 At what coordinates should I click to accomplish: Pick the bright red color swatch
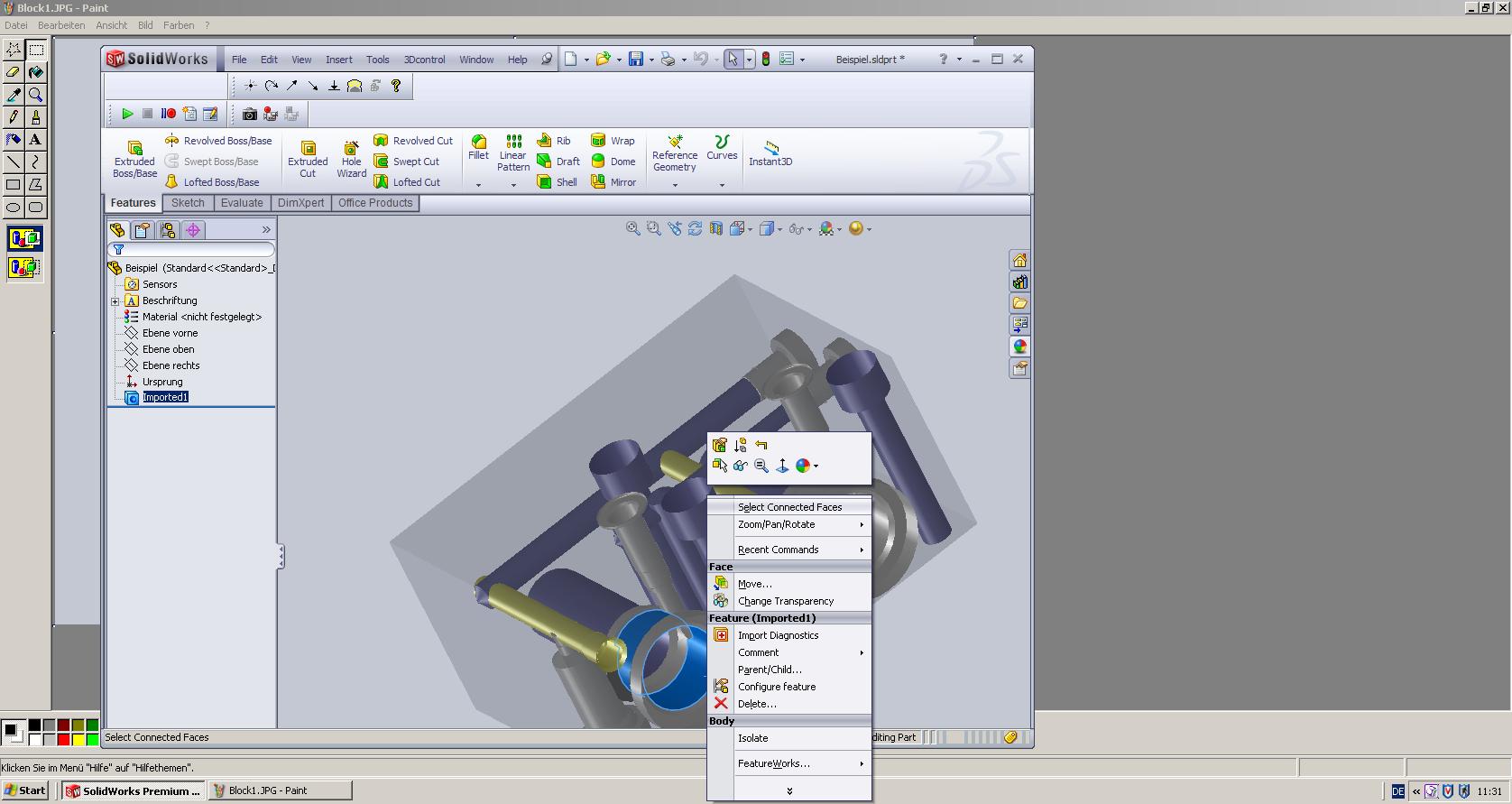[63, 740]
